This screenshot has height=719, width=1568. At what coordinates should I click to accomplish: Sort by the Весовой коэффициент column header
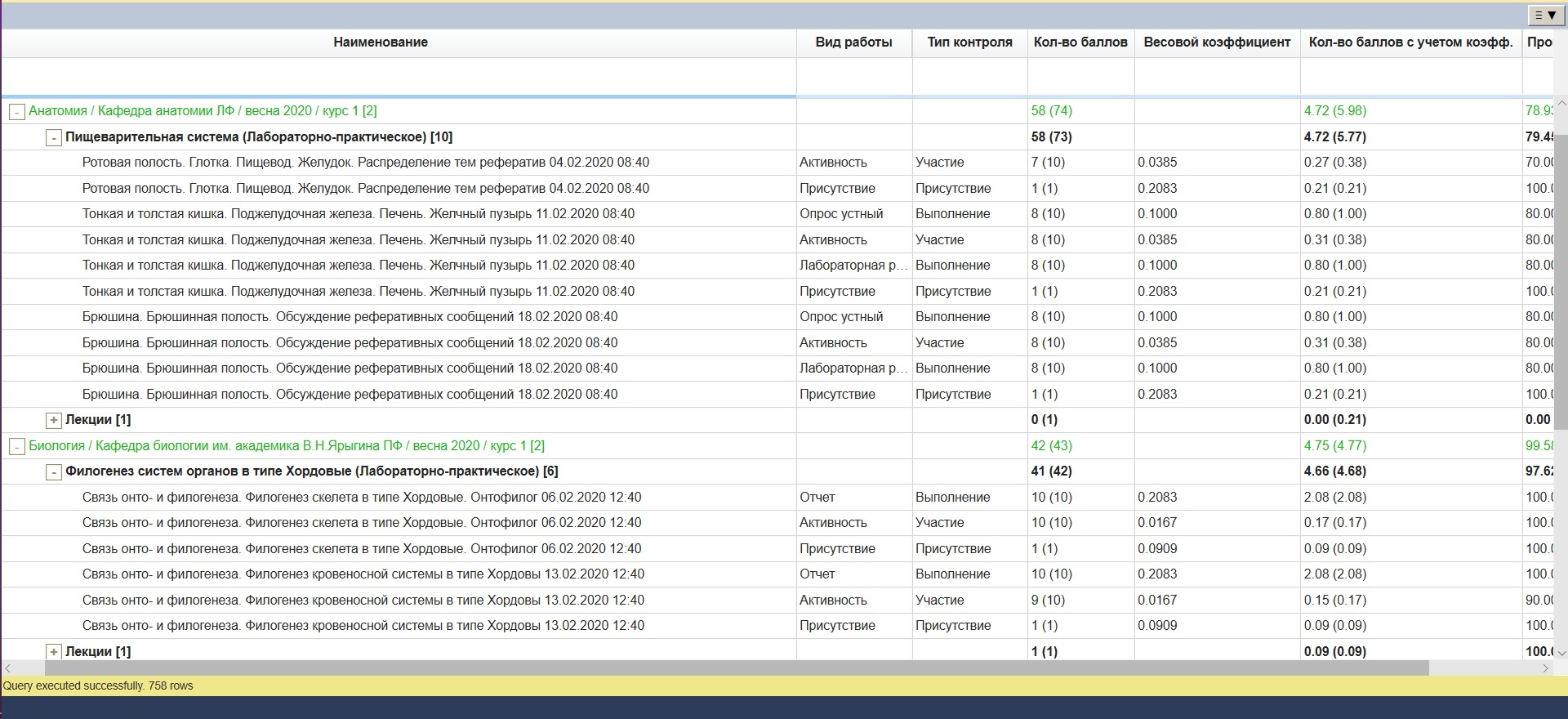(x=1217, y=42)
